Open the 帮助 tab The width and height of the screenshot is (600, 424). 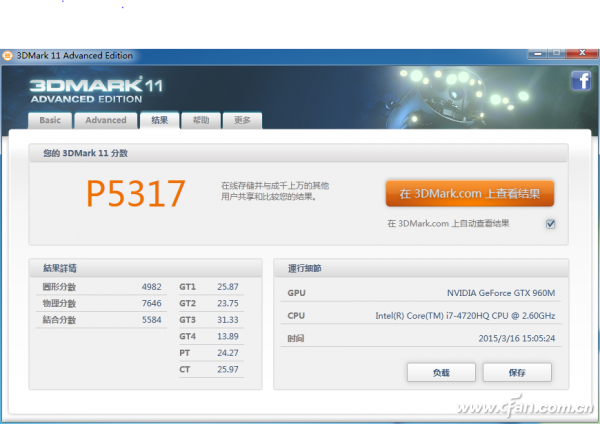click(x=201, y=120)
